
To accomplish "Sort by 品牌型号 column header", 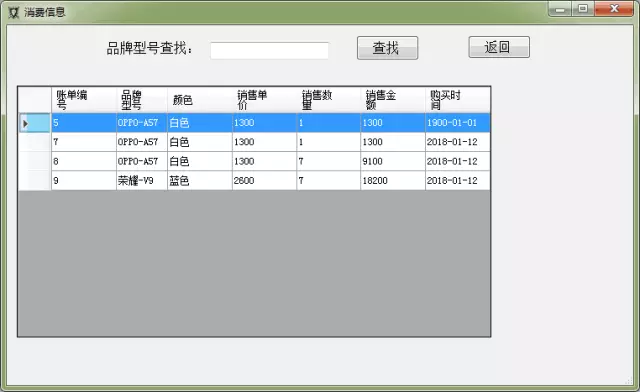I will [142, 100].
